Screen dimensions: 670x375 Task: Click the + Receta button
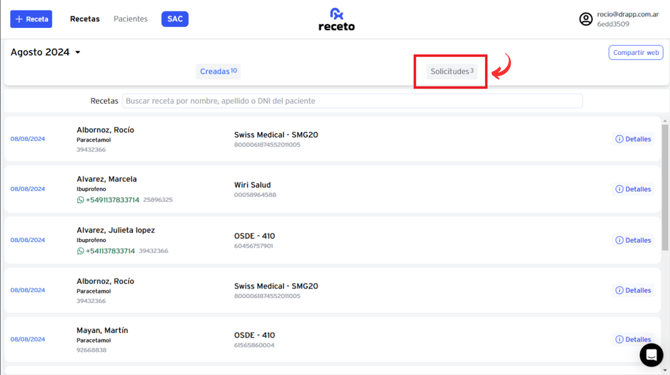tap(31, 19)
